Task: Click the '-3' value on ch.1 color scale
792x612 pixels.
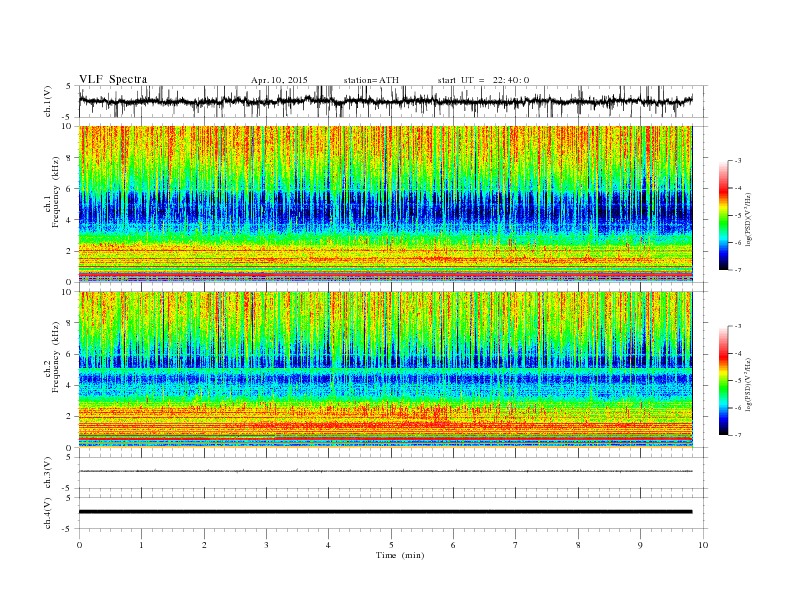Action: (x=737, y=161)
